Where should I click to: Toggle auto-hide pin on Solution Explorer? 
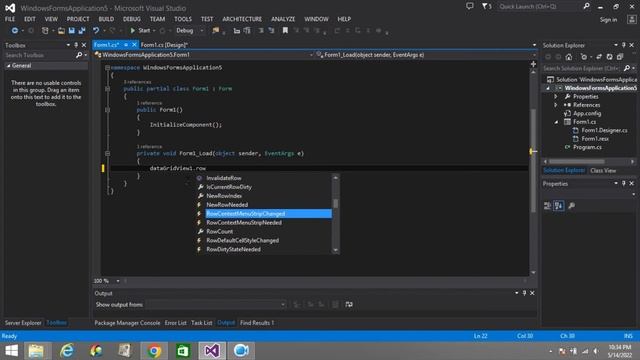tap(624, 45)
